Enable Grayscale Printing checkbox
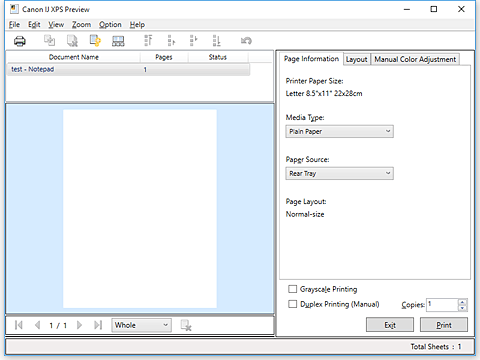480x360 pixels. click(292, 289)
